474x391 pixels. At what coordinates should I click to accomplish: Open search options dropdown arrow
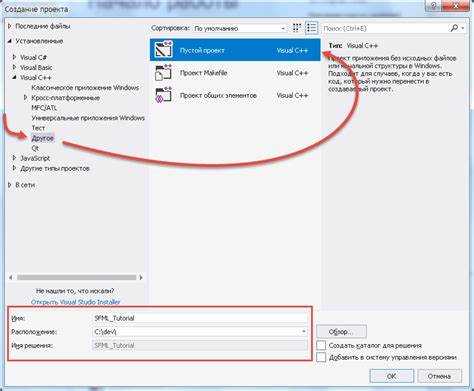coord(463,28)
